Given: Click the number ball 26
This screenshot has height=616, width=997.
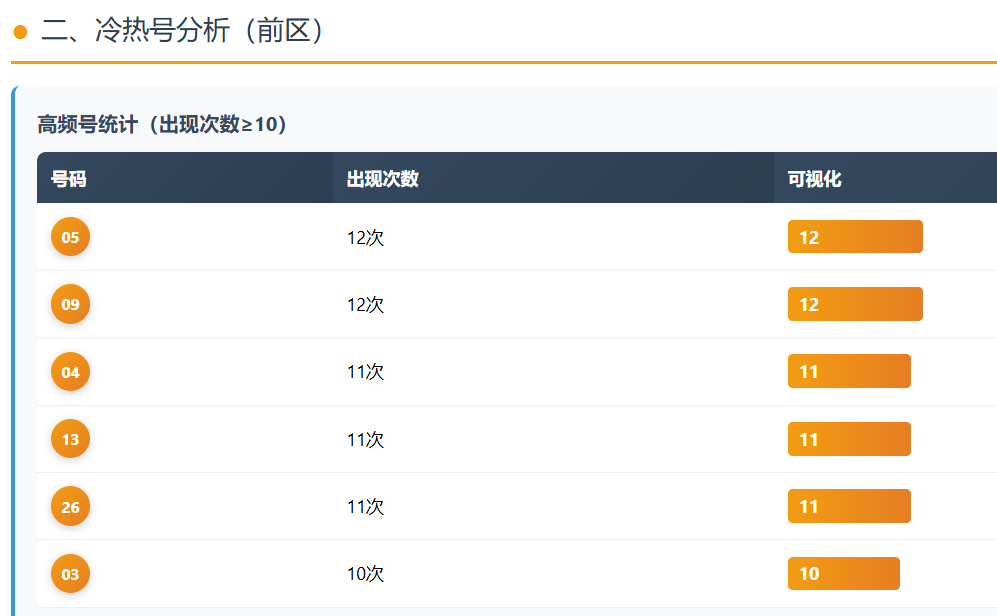Looking at the screenshot, I should point(70,507).
